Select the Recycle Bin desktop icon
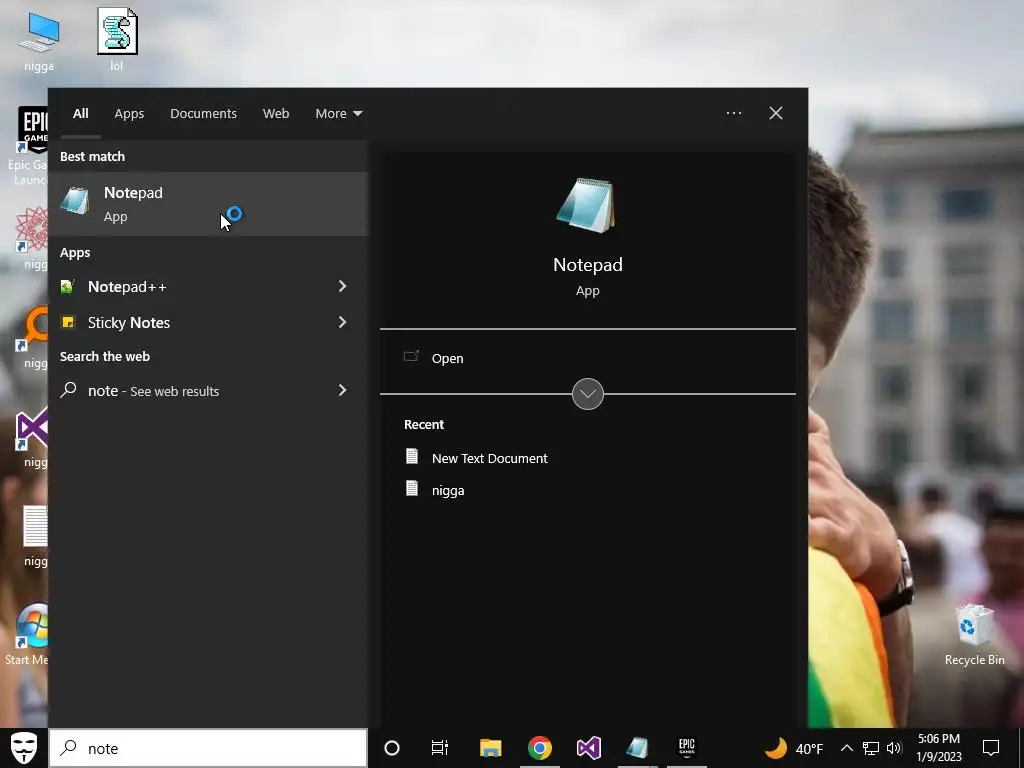 (974, 634)
